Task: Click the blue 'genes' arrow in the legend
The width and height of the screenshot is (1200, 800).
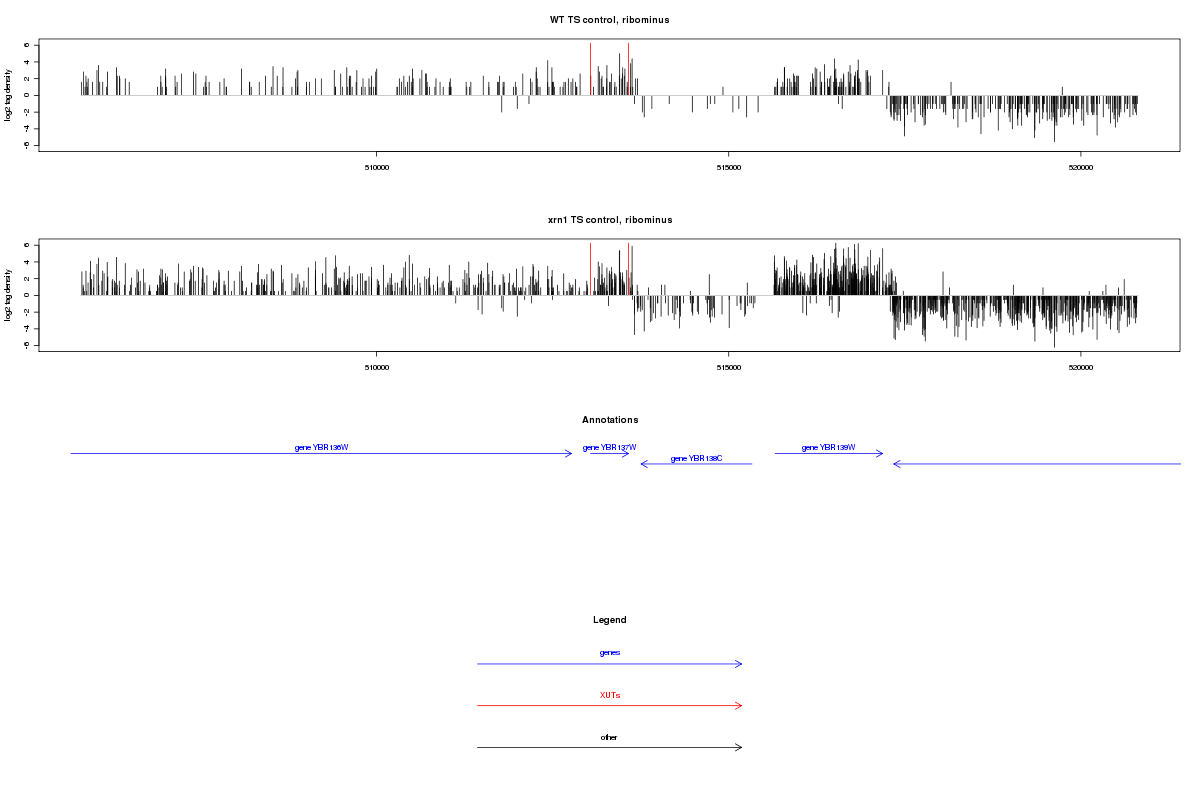Action: point(609,664)
